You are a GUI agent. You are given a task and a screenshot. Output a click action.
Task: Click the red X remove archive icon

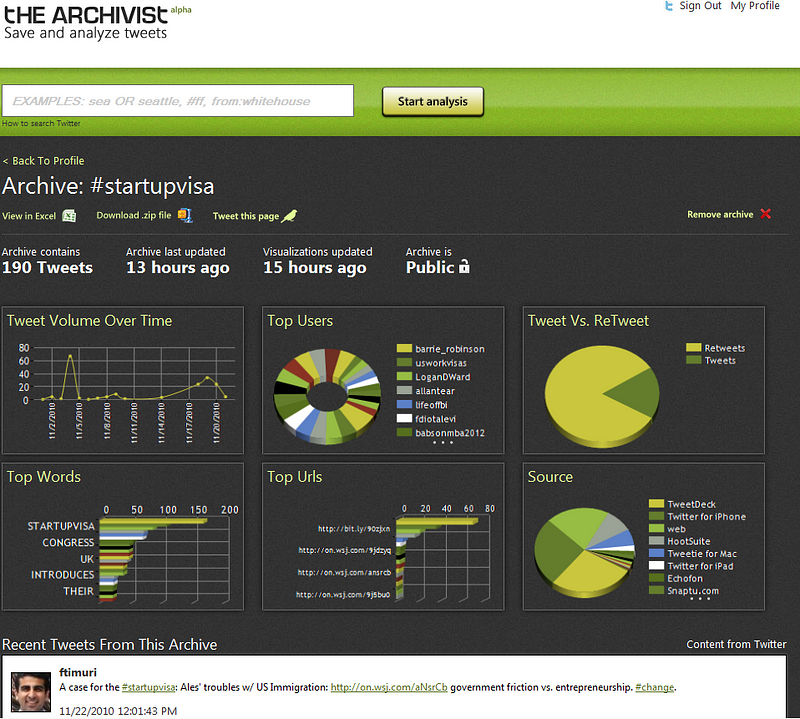point(765,214)
